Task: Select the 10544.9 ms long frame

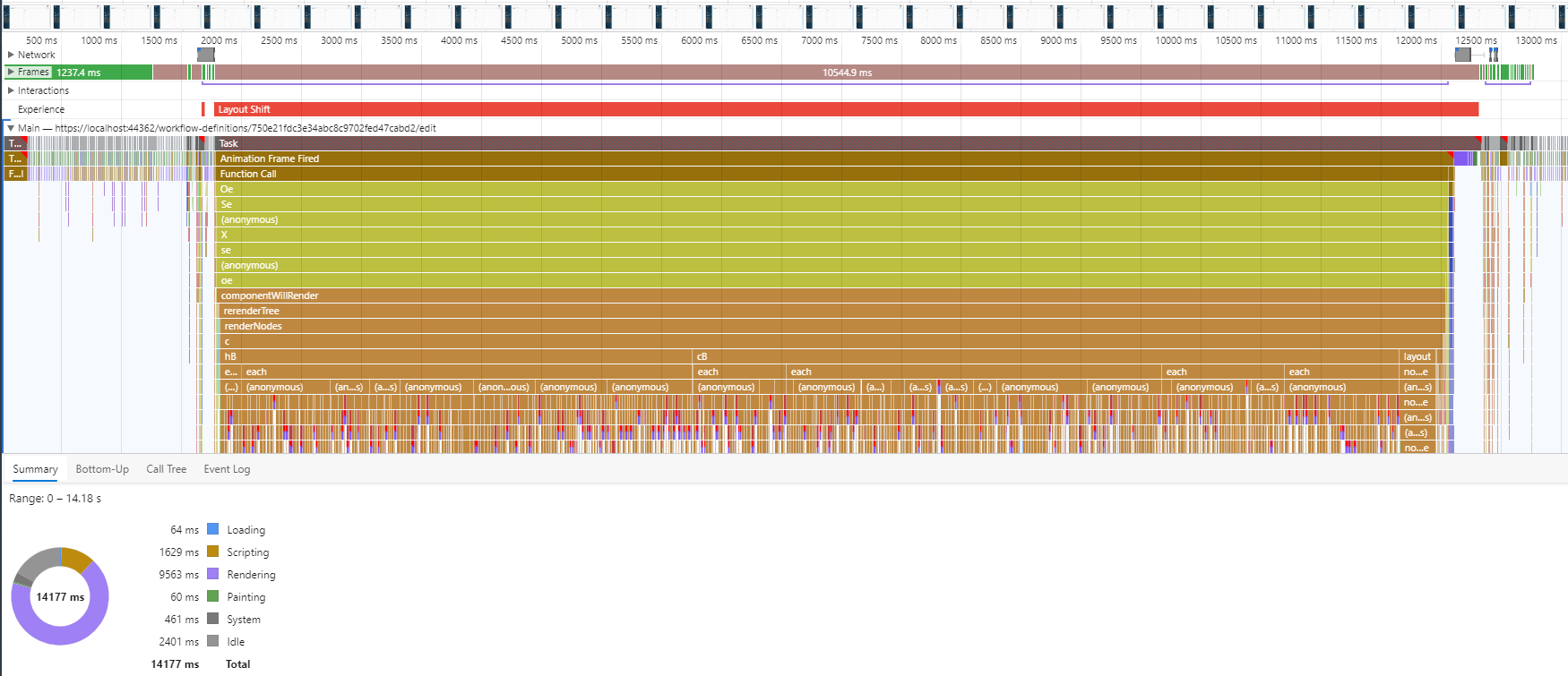Action: (x=847, y=73)
